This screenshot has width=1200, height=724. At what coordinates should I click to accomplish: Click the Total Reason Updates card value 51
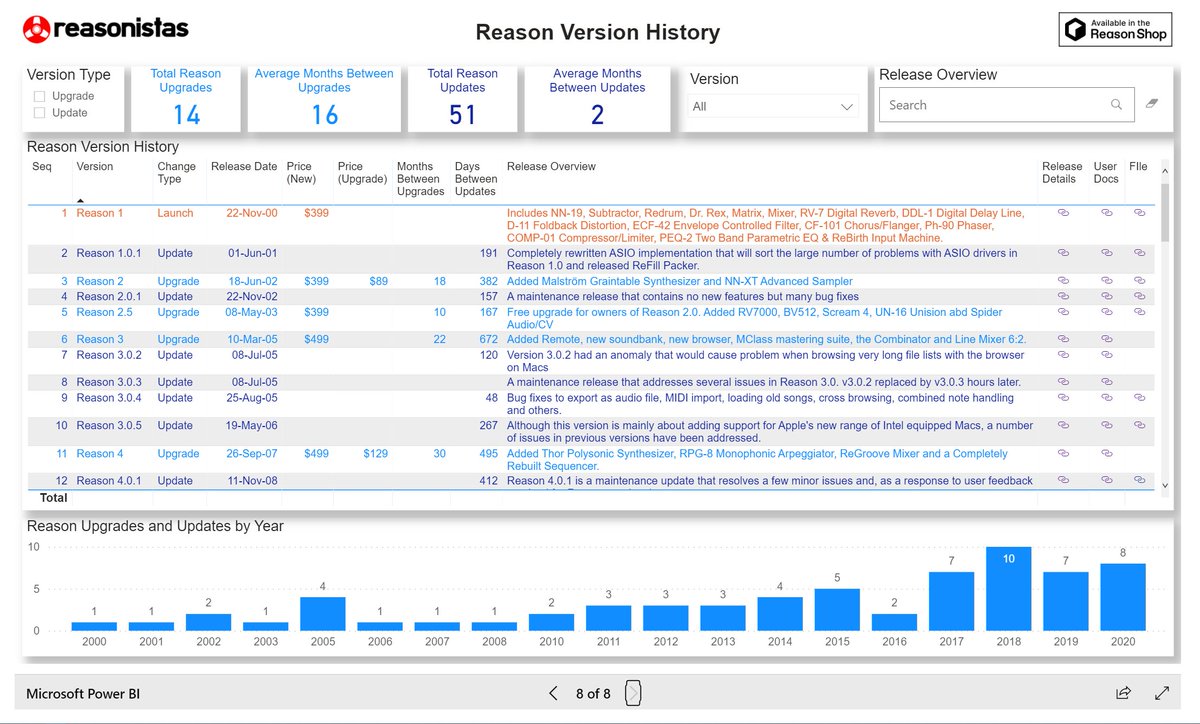(x=462, y=115)
